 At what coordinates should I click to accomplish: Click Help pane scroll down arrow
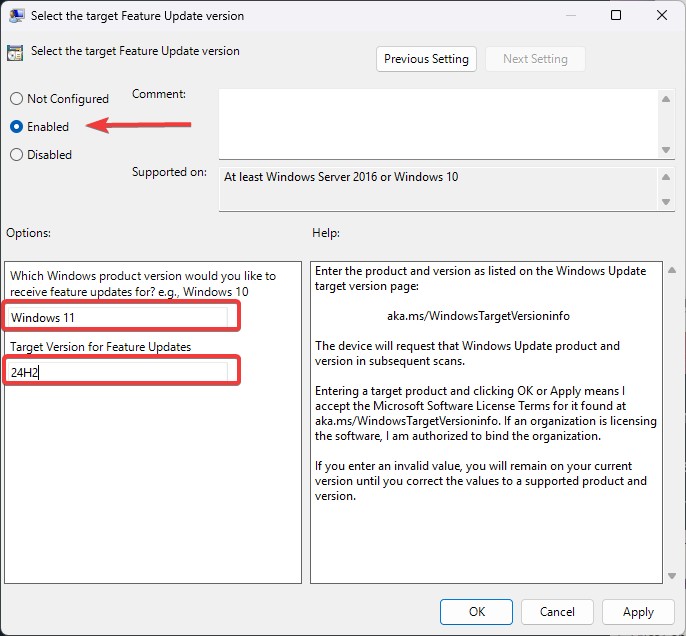coord(672,576)
